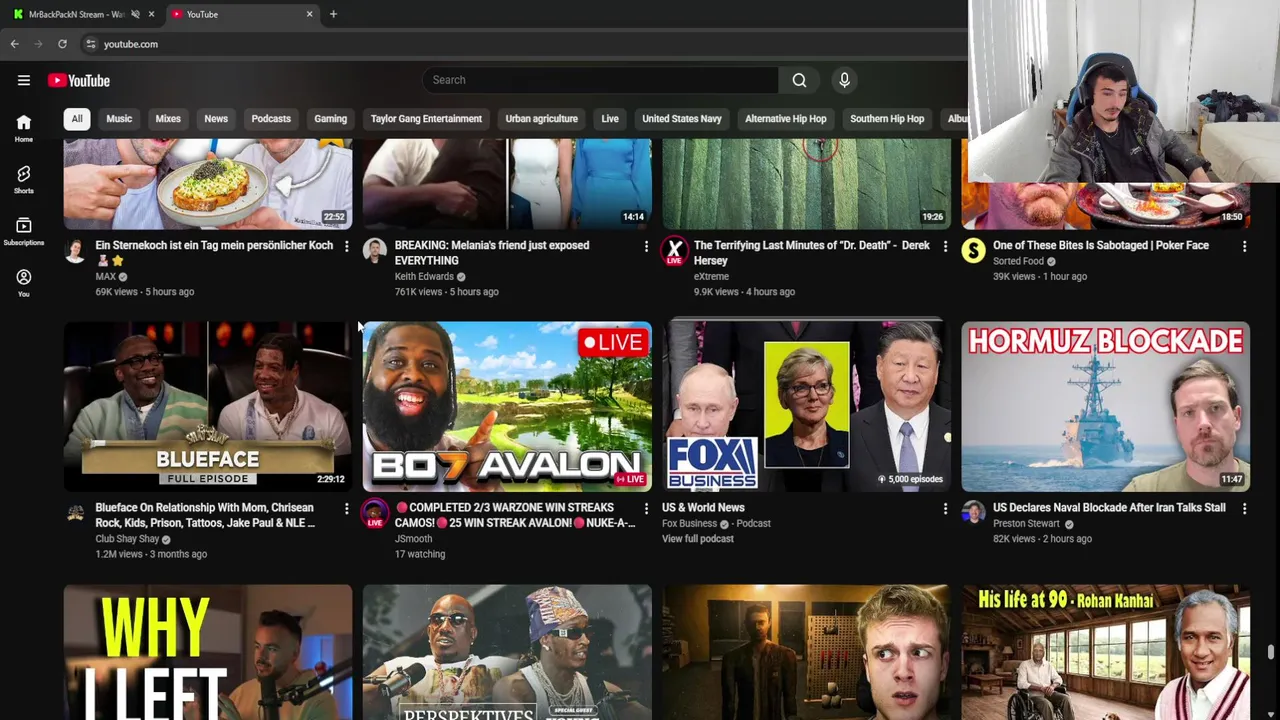Select the Music filter chip

pyautogui.click(x=119, y=119)
